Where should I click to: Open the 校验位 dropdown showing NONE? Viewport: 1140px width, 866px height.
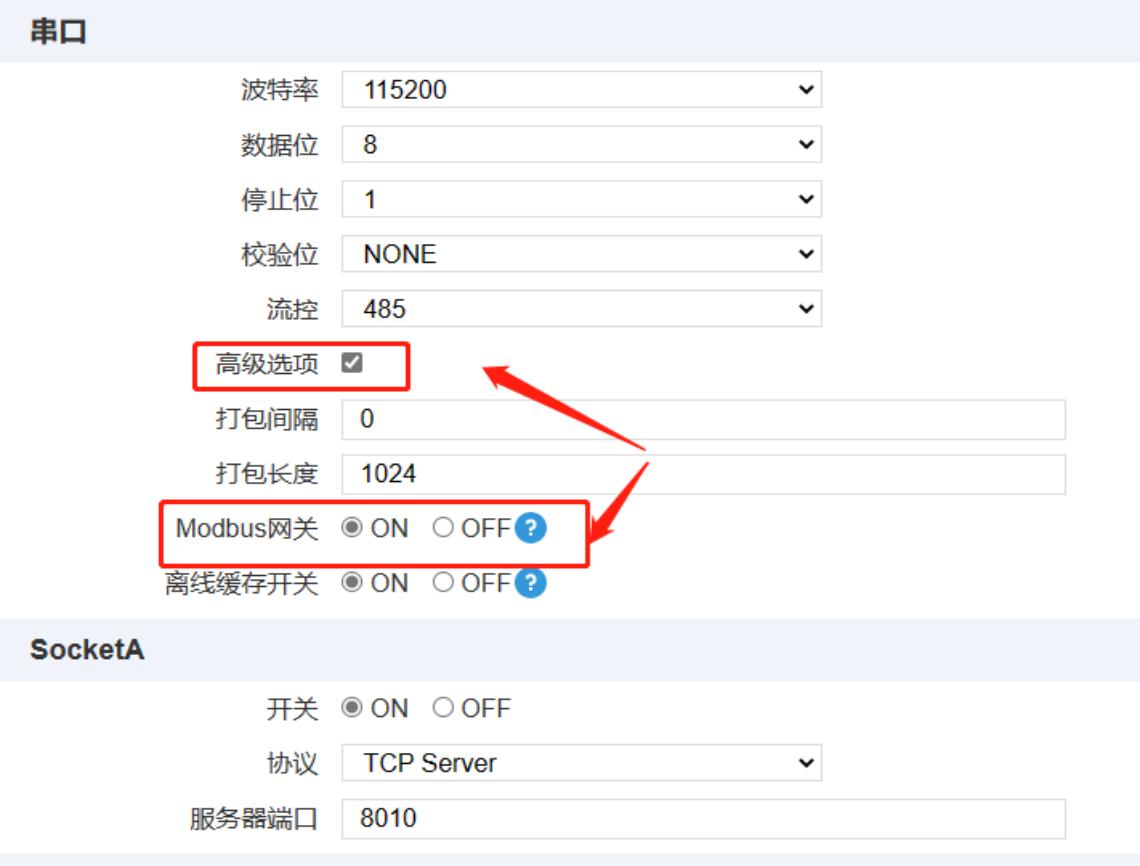click(581, 255)
